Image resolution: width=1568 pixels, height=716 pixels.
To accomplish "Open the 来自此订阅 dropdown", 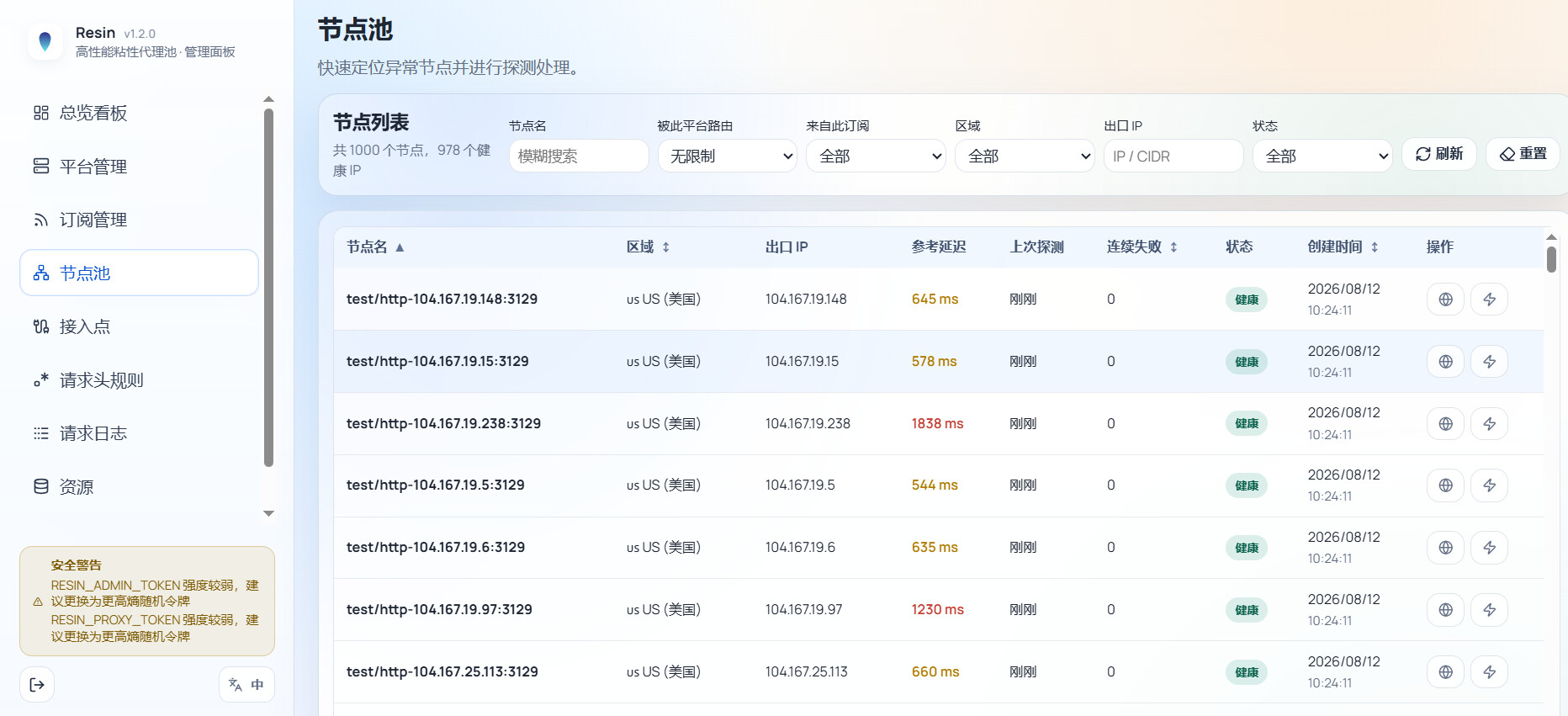I will (x=876, y=156).
